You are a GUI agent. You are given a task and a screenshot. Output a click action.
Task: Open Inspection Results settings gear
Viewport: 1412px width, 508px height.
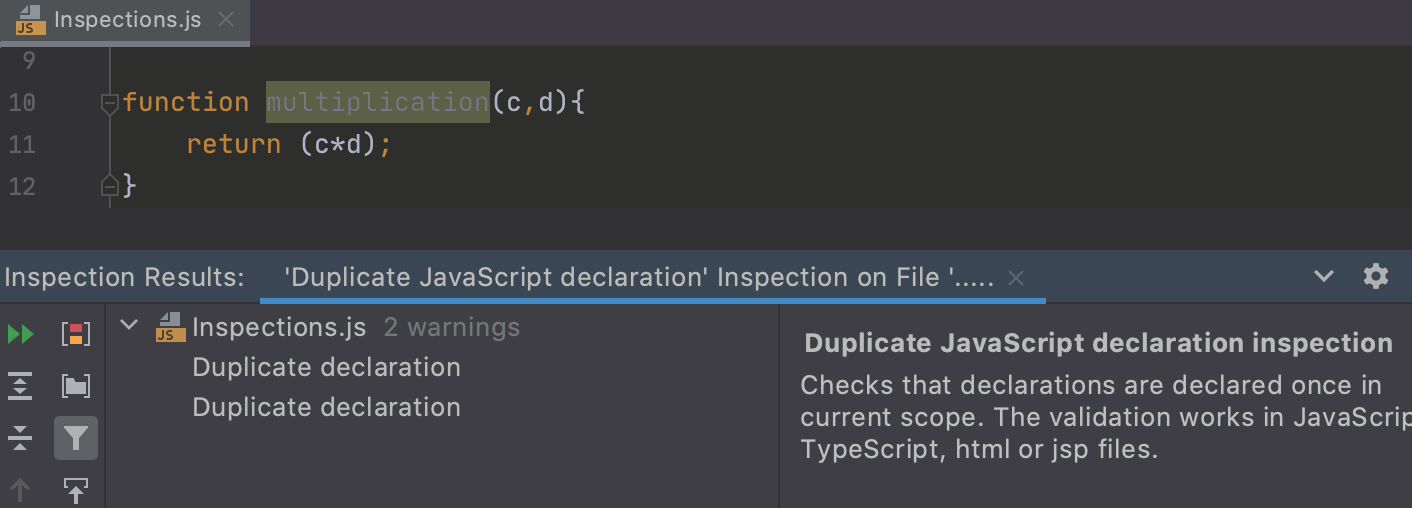(x=1376, y=277)
